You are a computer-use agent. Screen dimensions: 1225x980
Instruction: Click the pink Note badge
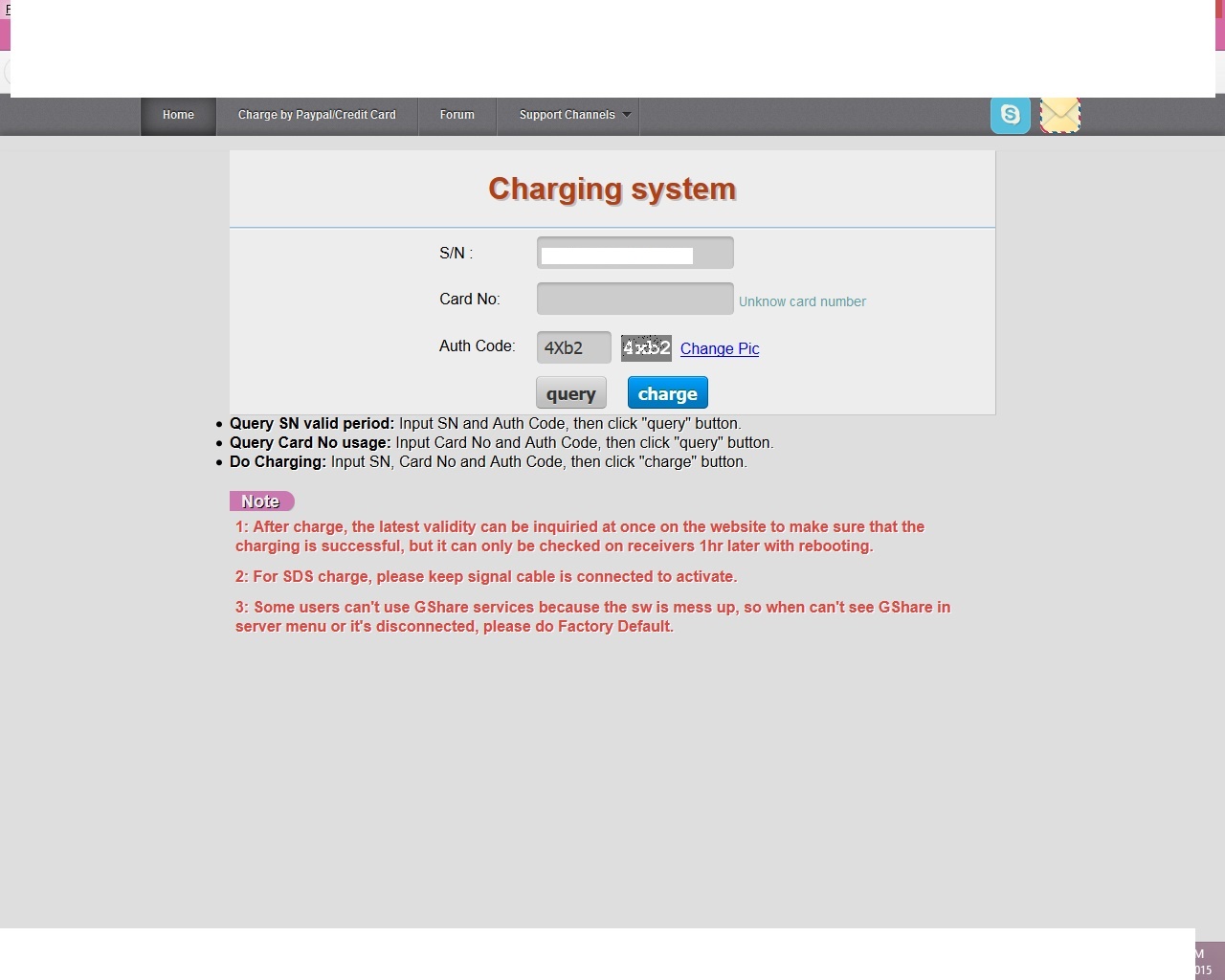(261, 501)
